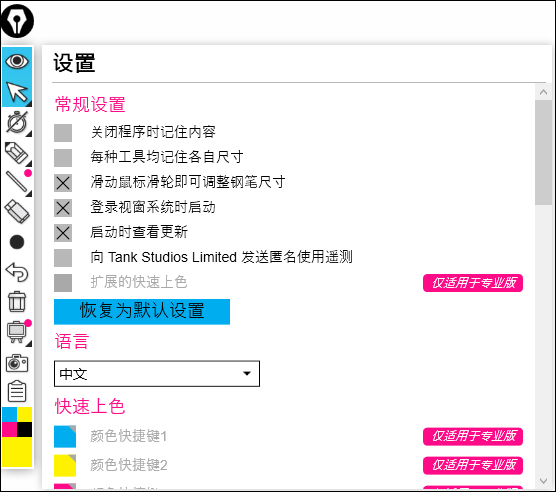
Task: Open the black dot pen size selector
Action: [x=17, y=242]
